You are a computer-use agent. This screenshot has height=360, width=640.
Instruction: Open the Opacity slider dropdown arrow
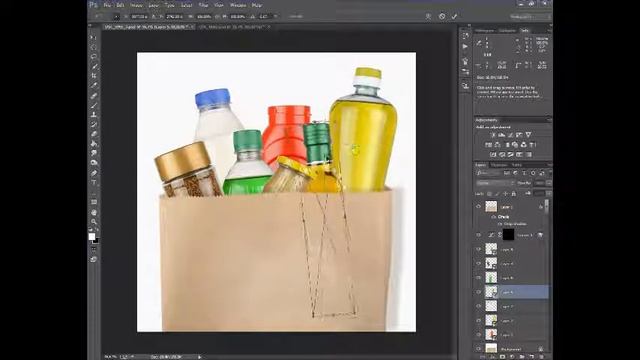tap(549, 183)
